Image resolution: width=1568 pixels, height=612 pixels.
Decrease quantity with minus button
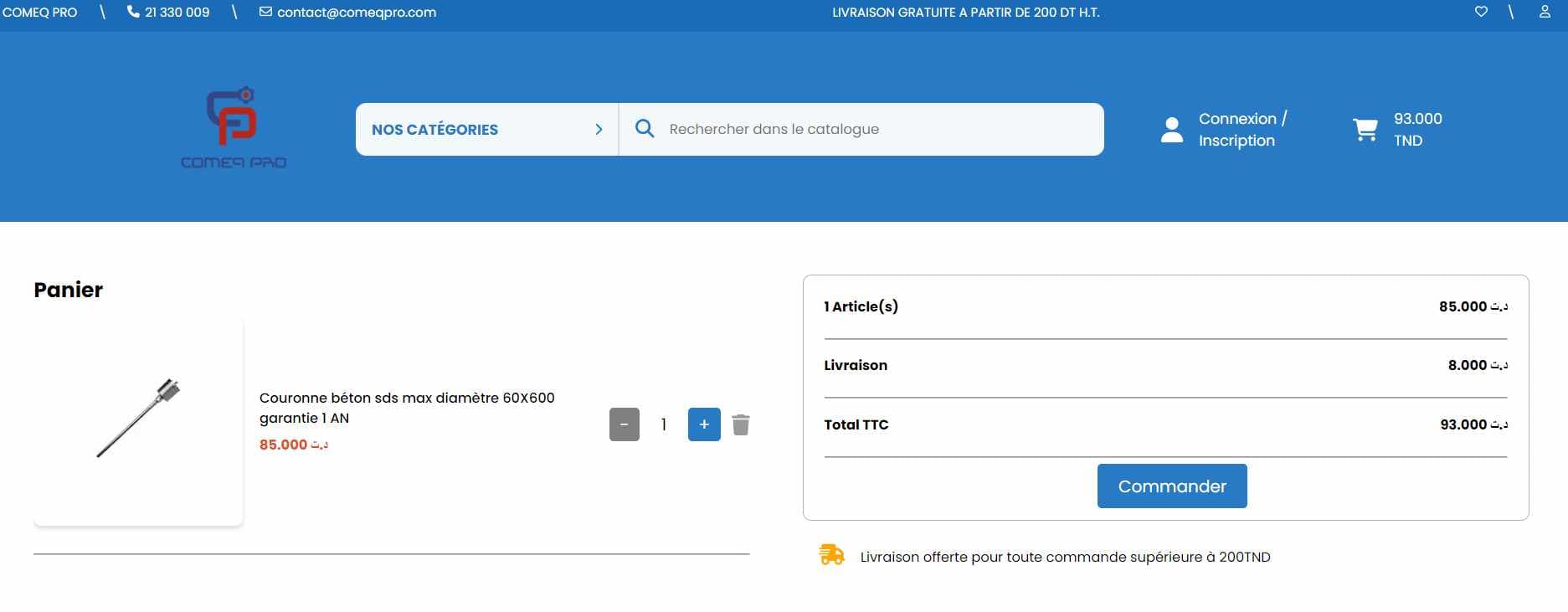[625, 424]
